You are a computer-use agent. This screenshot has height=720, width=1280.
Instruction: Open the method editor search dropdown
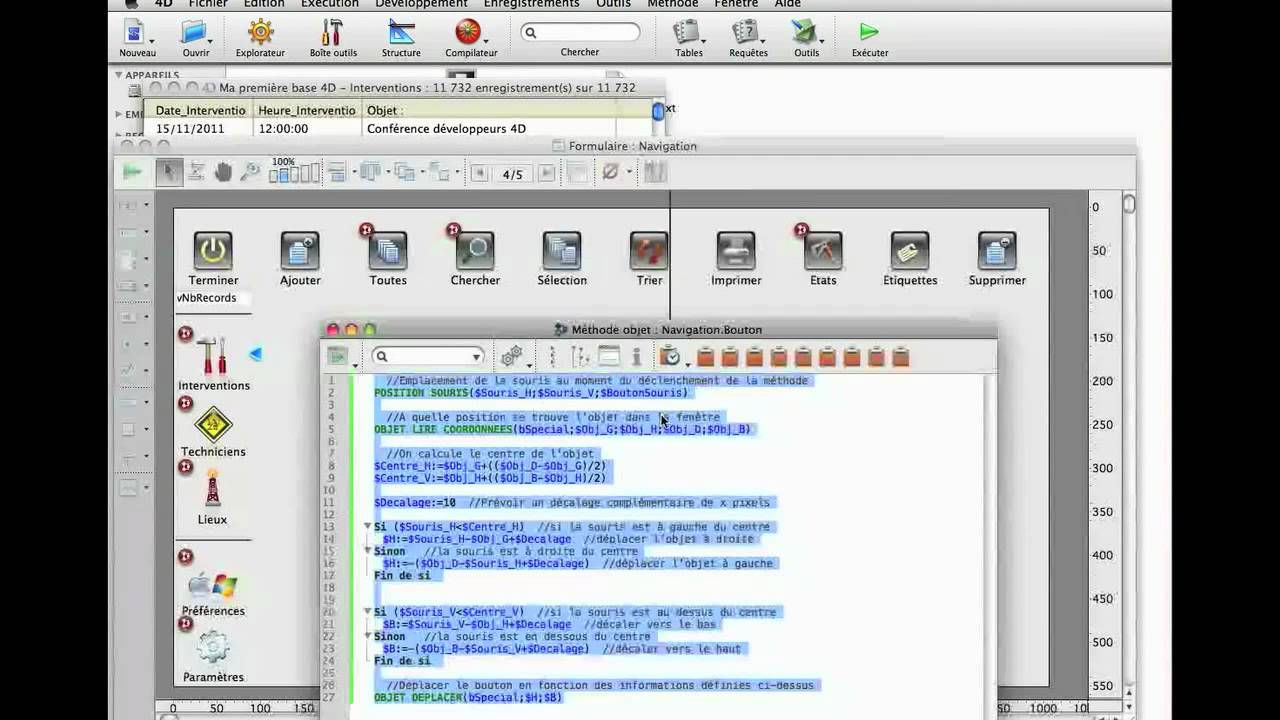click(477, 357)
